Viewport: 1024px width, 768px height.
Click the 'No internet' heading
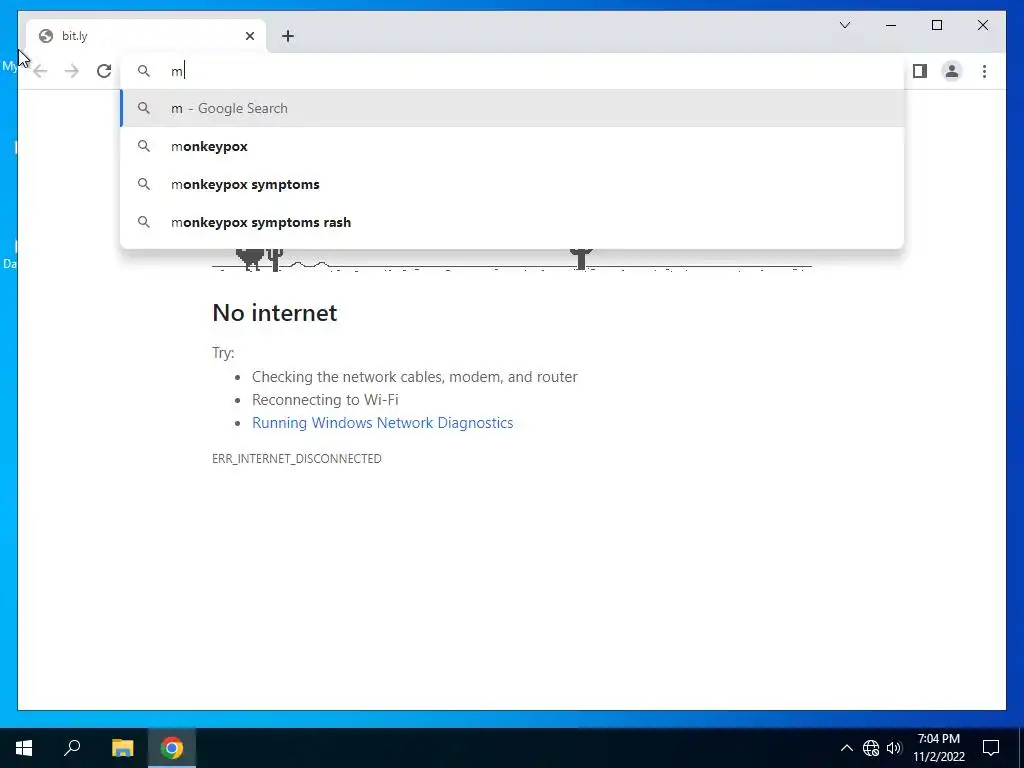coord(275,313)
